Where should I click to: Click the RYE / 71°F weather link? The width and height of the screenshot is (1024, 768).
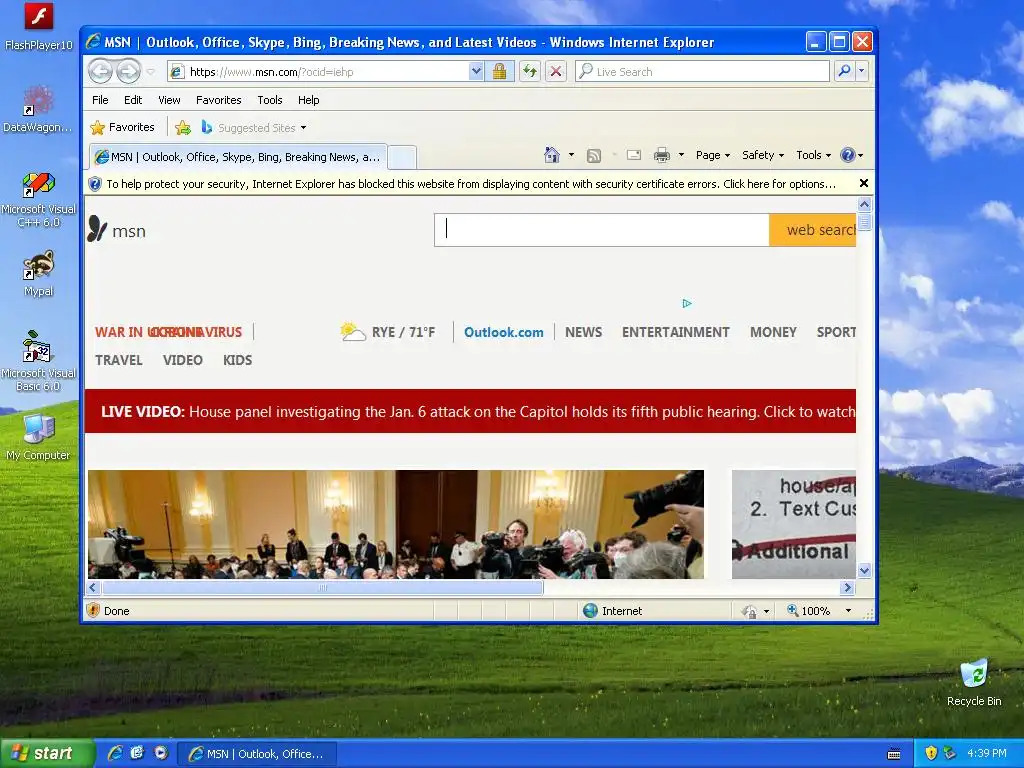pos(388,332)
